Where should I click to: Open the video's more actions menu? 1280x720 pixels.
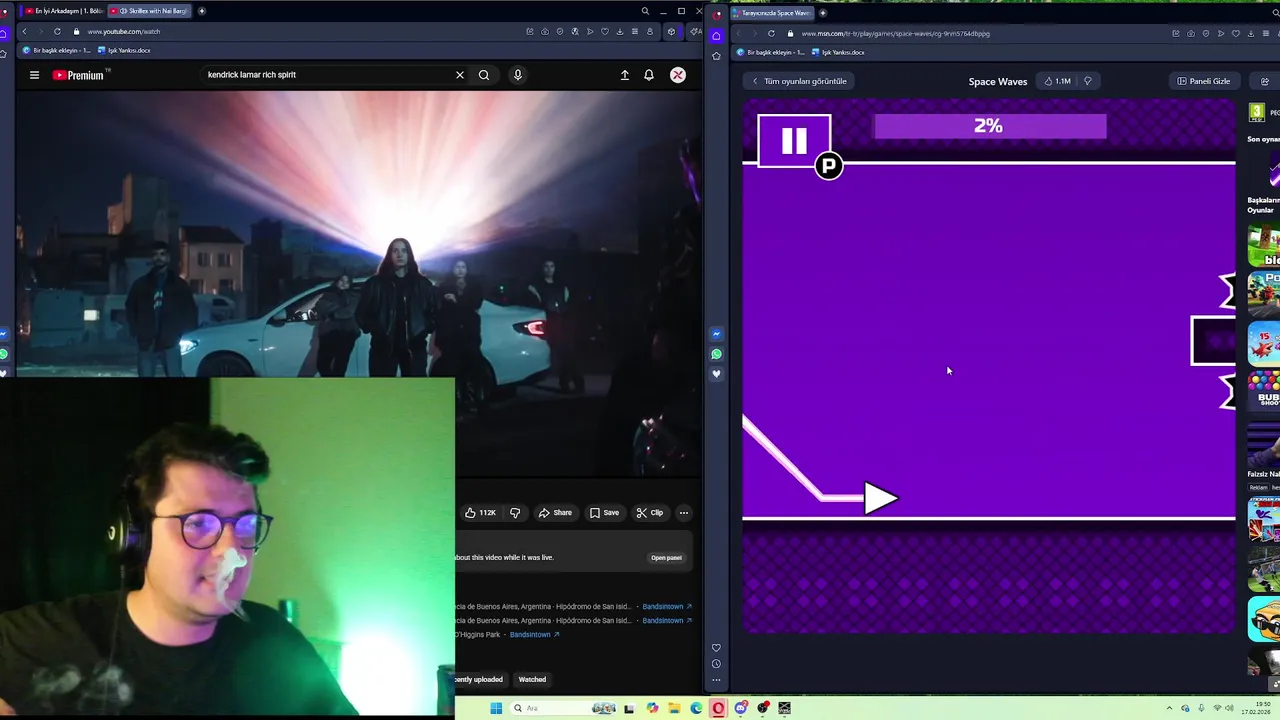(x=684, y=513)
